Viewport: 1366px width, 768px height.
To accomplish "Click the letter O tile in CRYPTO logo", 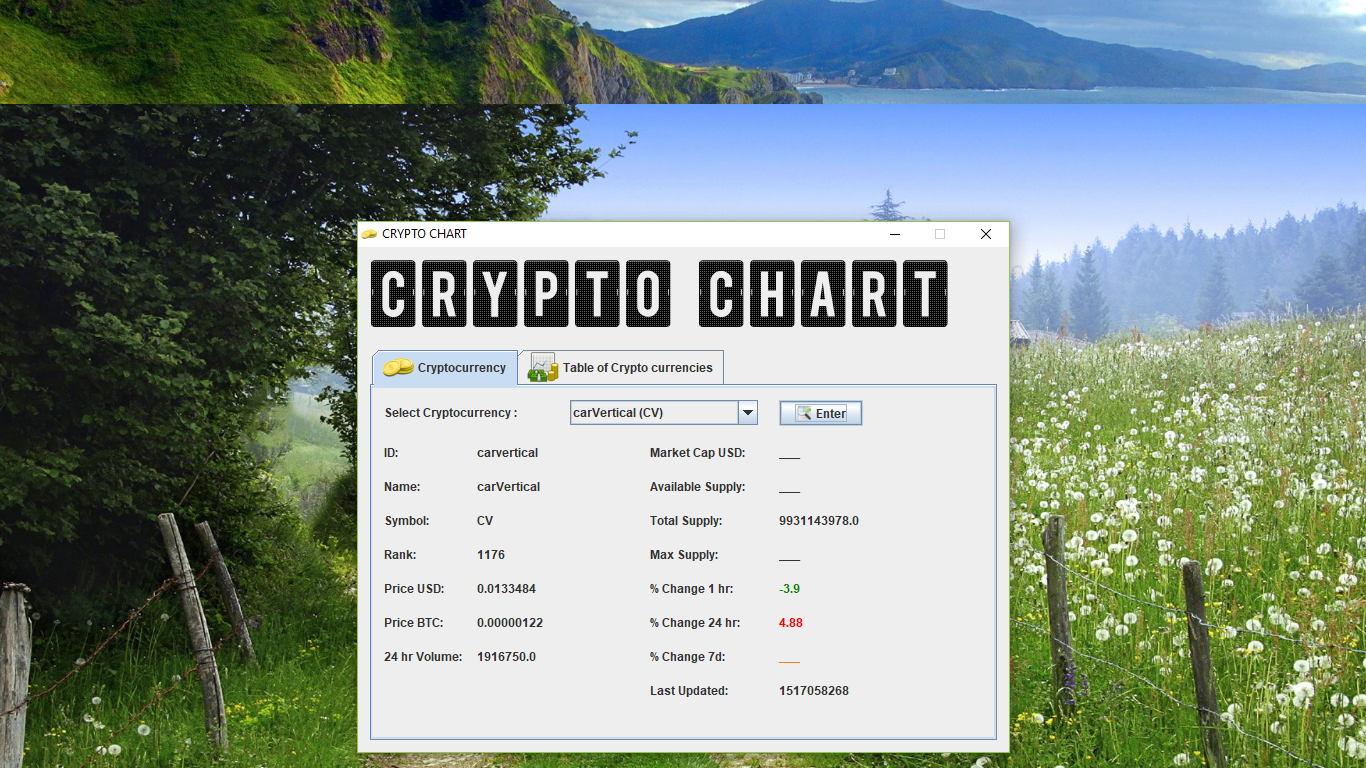I will tap(646, 294).
